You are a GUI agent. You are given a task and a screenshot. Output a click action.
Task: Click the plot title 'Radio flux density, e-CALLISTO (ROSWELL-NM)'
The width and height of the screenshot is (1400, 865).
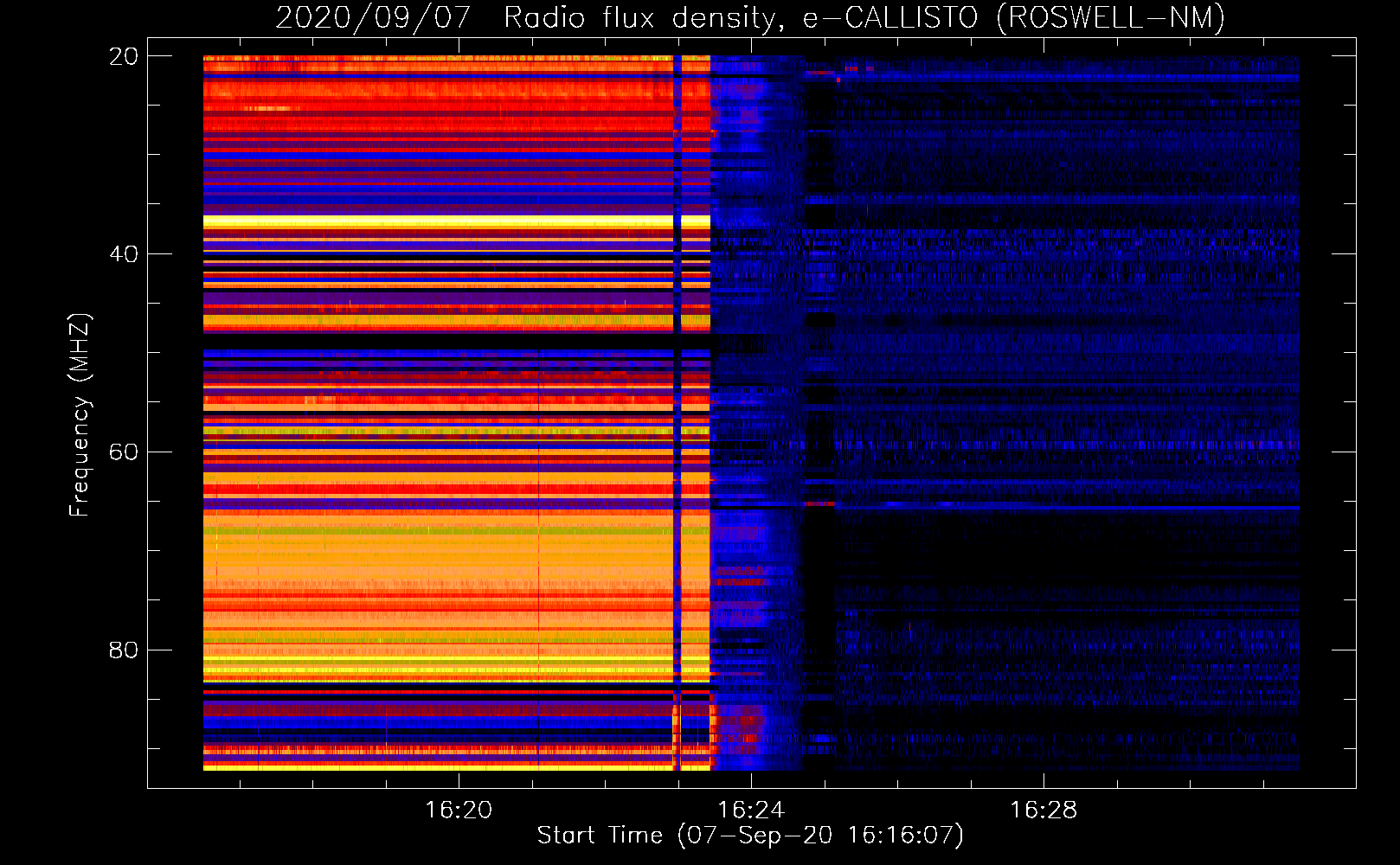[x=864, y=17]
